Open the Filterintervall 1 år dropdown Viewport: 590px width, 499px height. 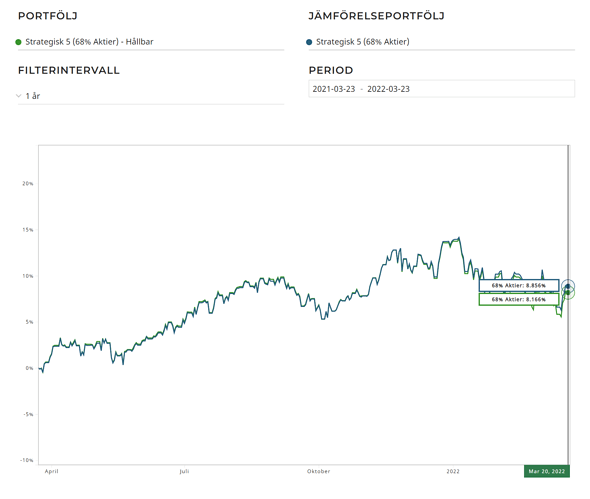(151, 96)
